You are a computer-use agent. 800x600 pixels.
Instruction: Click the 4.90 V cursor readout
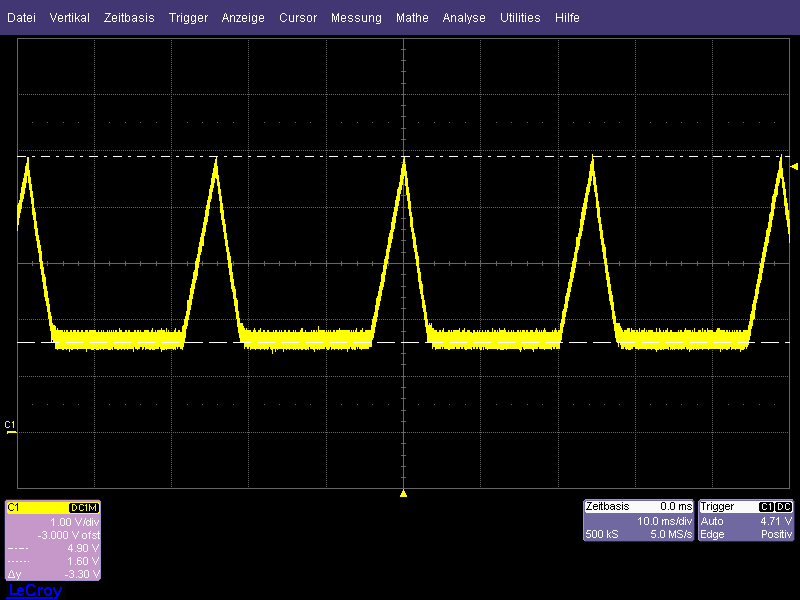(83, 548)
